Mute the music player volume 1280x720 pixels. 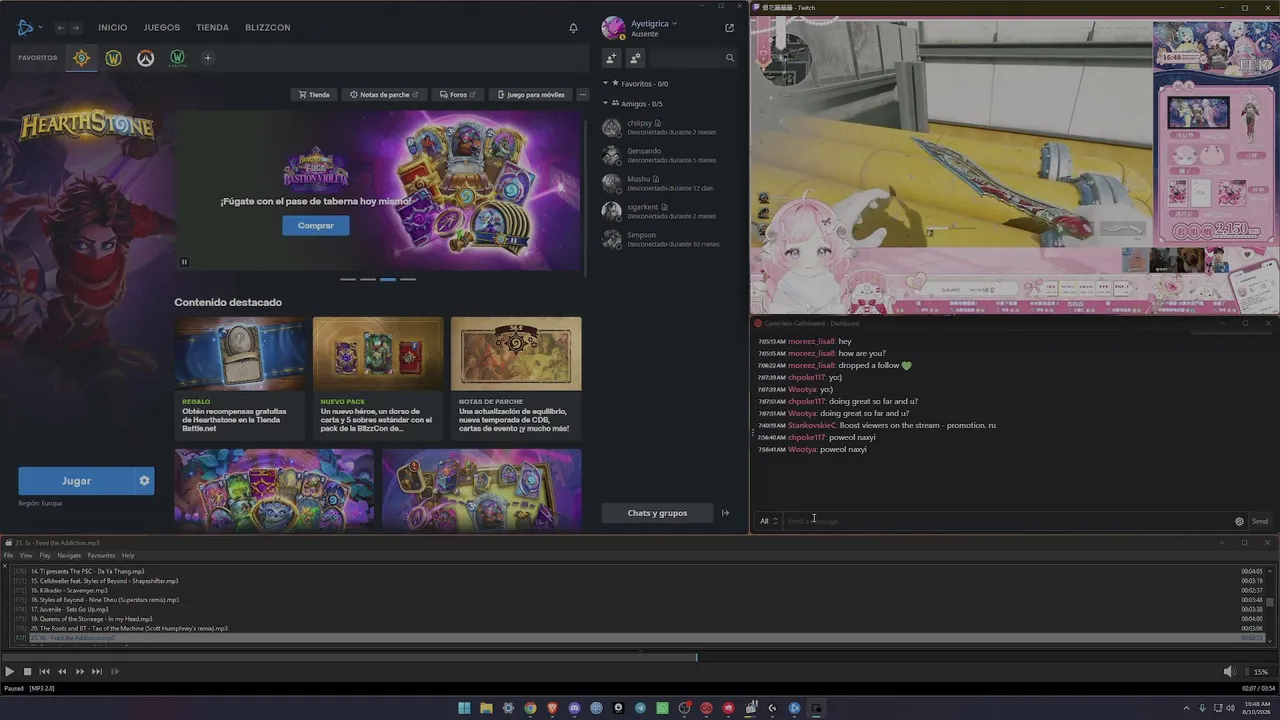click(x=1229, y=672)
